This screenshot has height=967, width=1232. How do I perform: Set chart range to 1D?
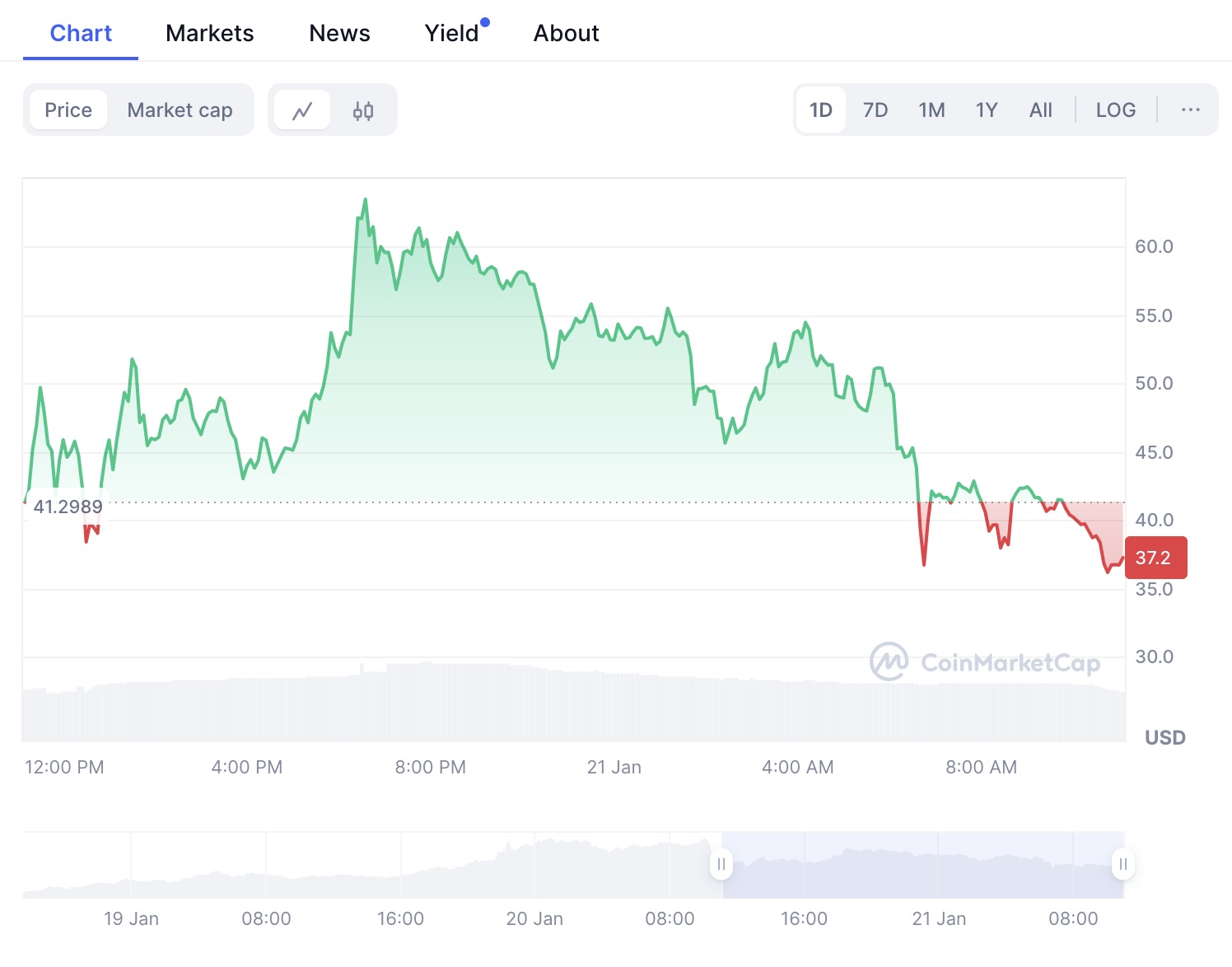pyautogui.click(x=820, y=110)
